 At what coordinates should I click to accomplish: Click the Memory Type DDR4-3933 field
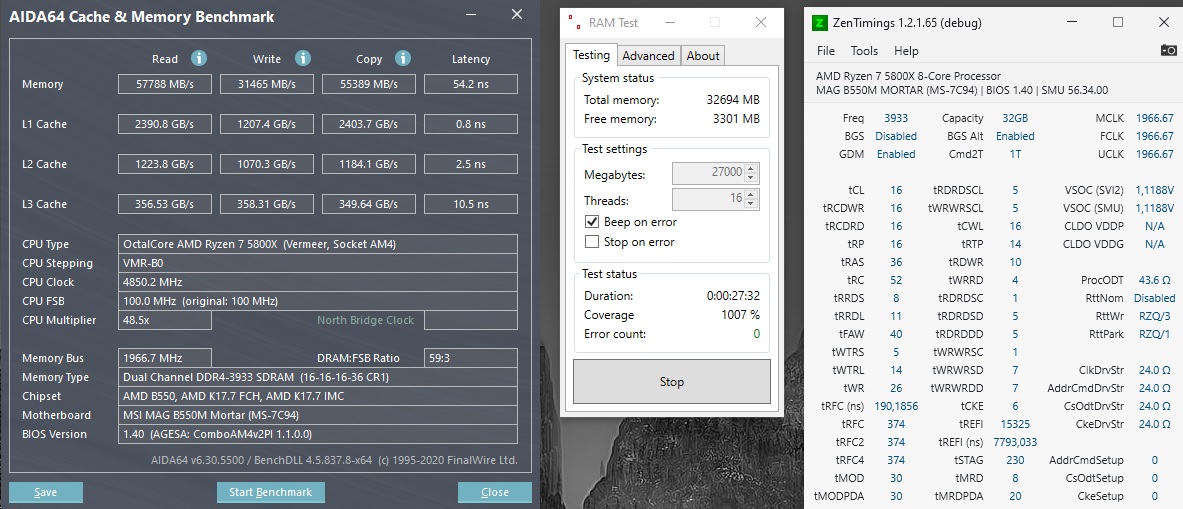(318, 377)
